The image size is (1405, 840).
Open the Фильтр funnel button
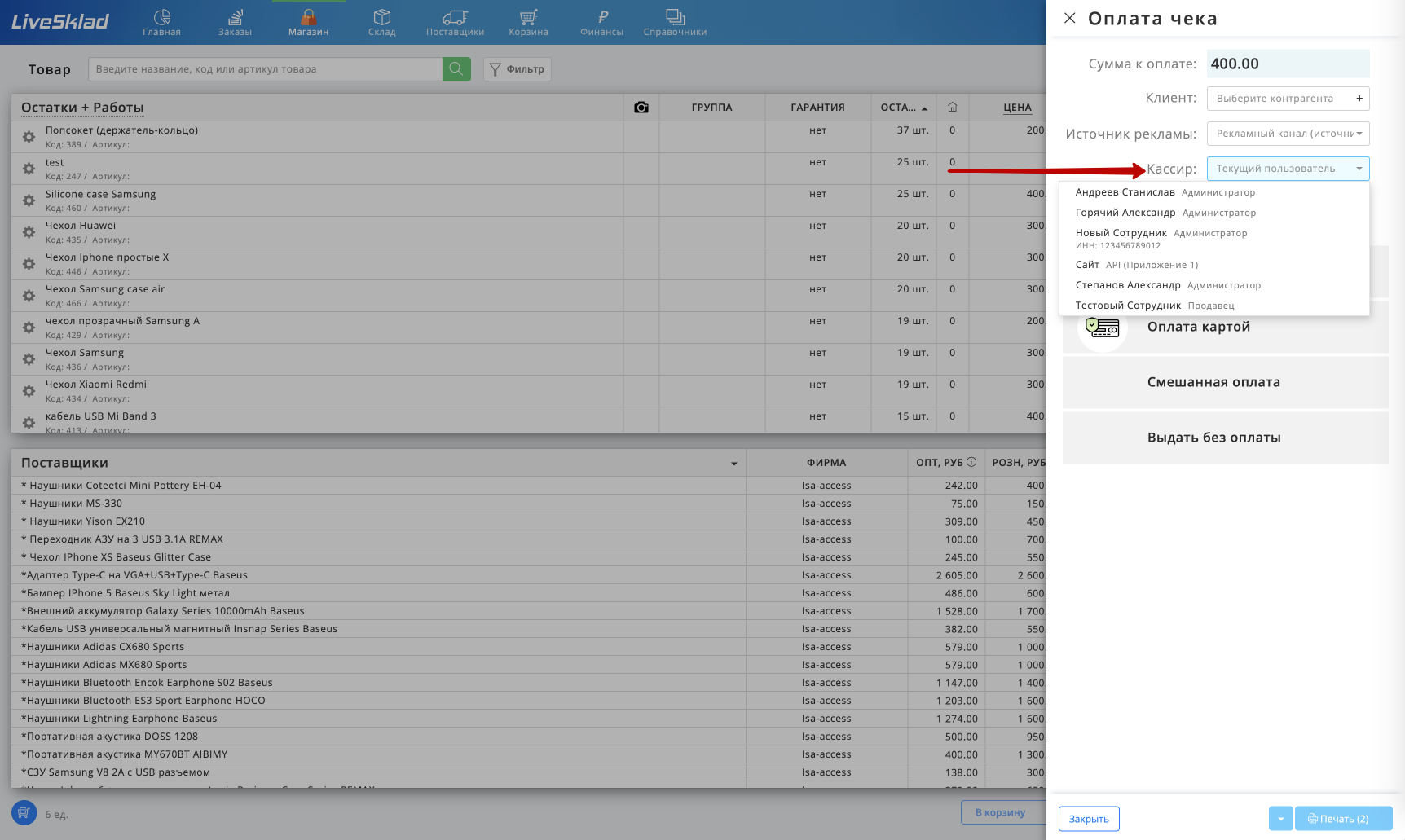pyautogui.click(x=518, y=69)
